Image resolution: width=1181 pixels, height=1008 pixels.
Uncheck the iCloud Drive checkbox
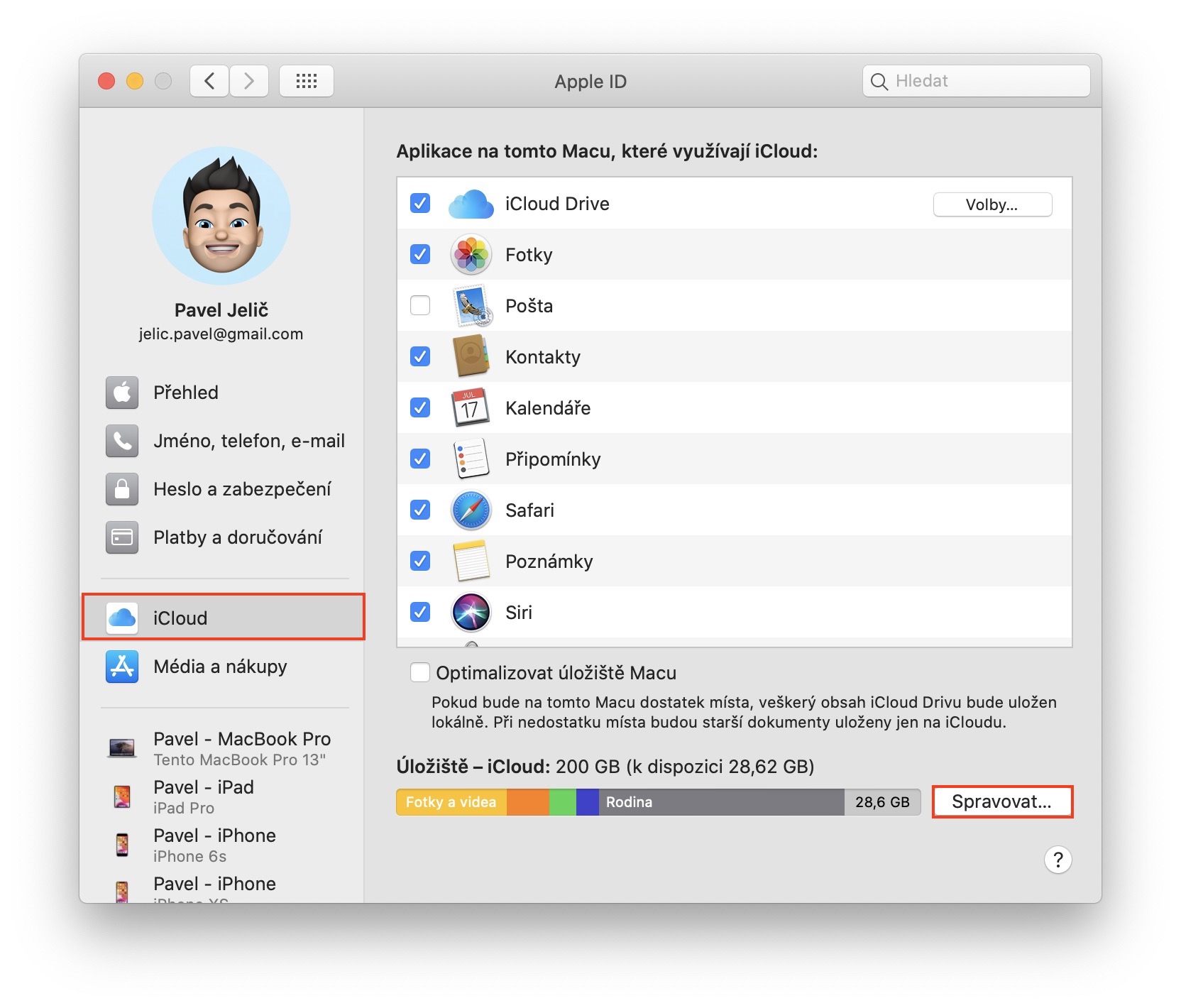click(x=420, y=204)
